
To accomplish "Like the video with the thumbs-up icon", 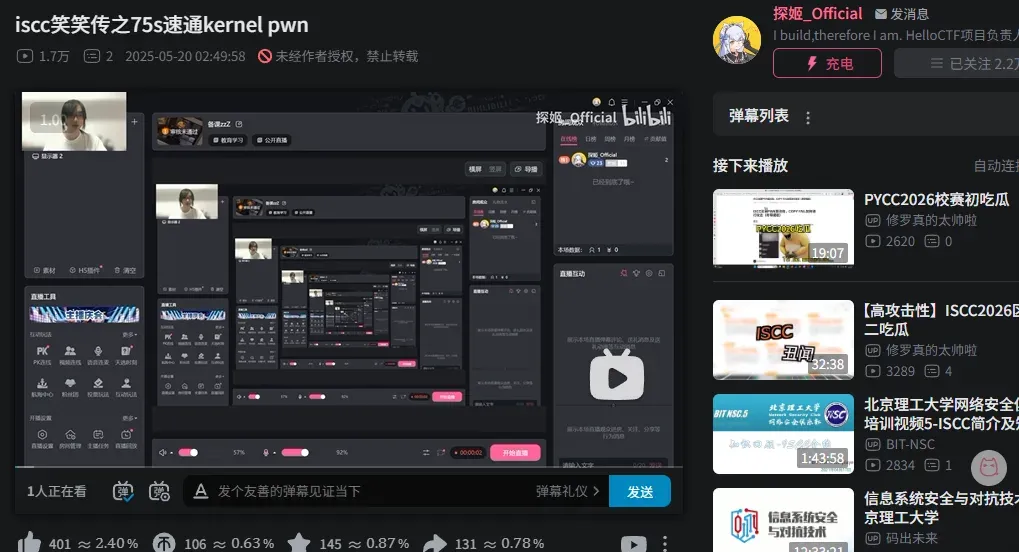I will pyautogui.click(x=29, y=542).
